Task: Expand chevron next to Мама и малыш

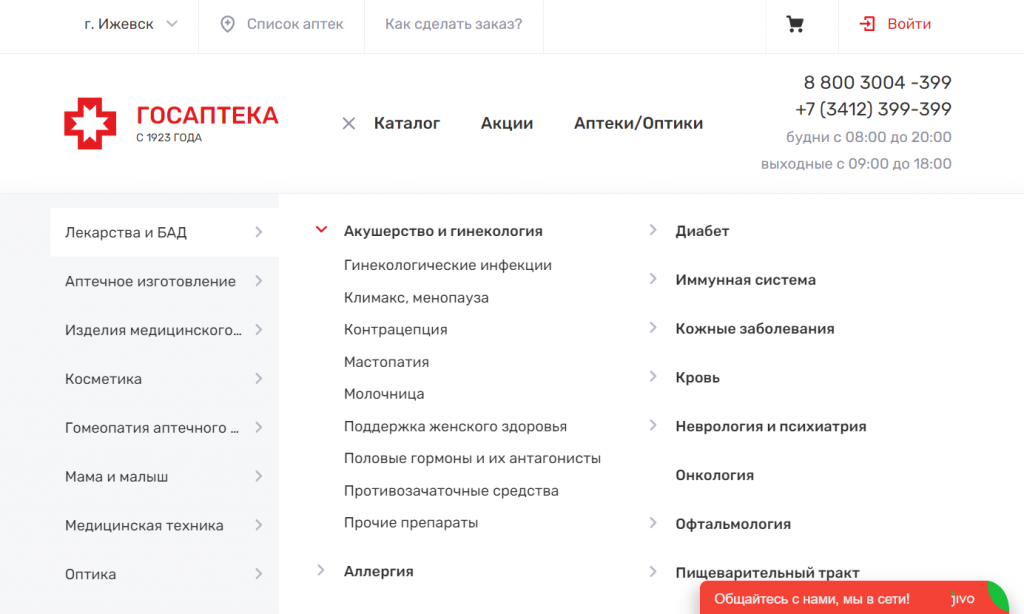Action: pyautogui.click(x=259, y=476)
